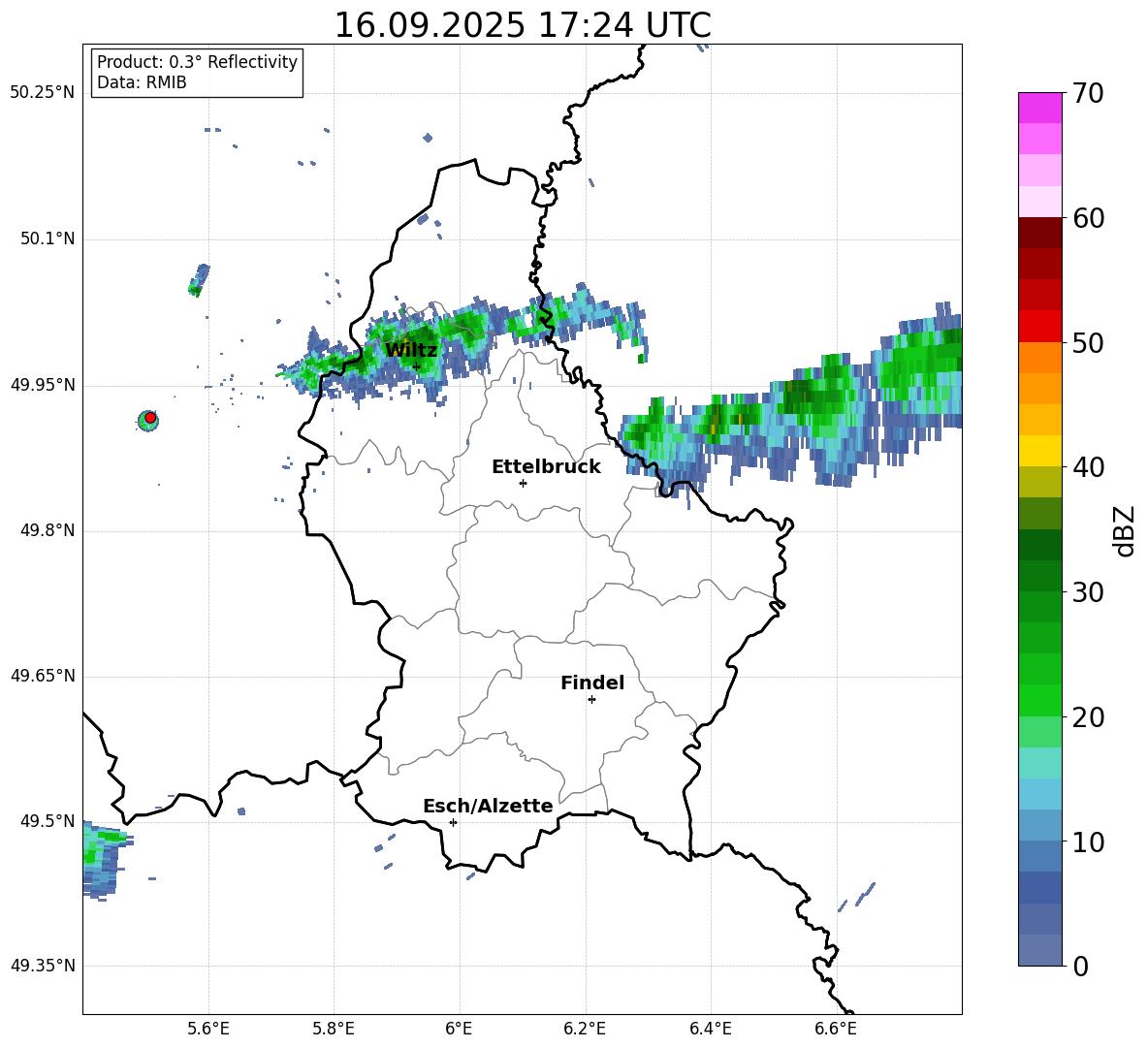Viewport: 1148px width, 1048px height.
Task: Click the 0 tick on the colorbar
Action: pyautogui.click(x=1081, y=966)
